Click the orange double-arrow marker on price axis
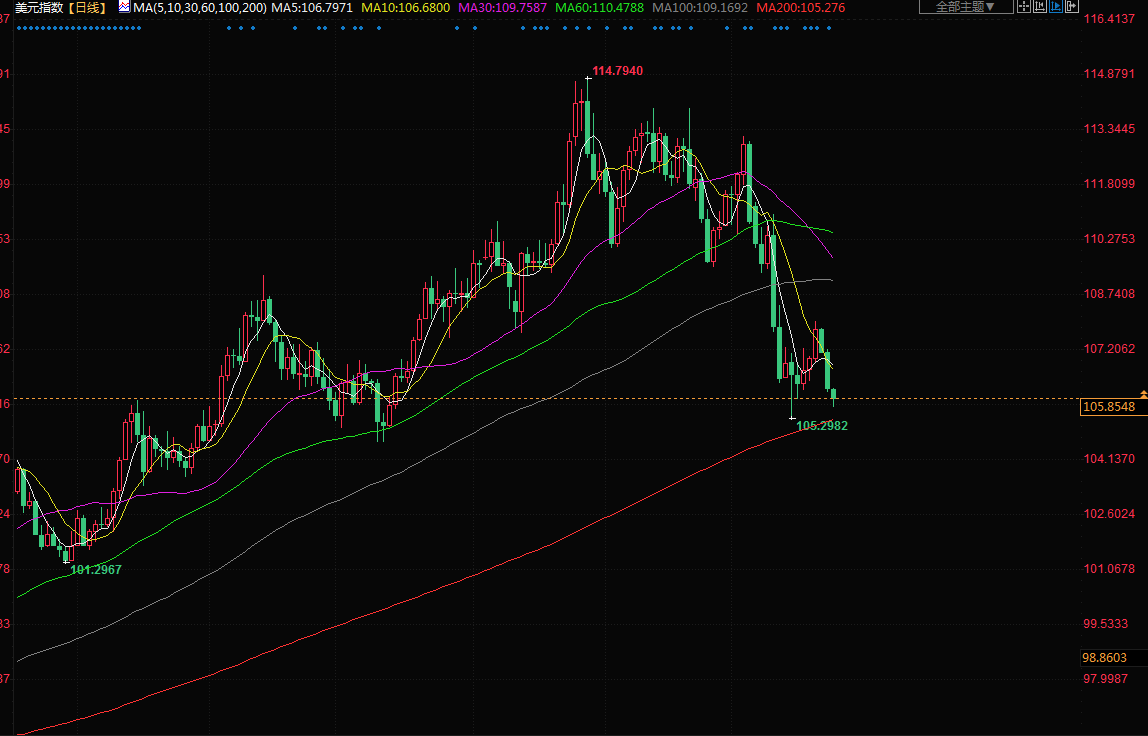The image size is (1148, 736). [x=1143, y=396]
